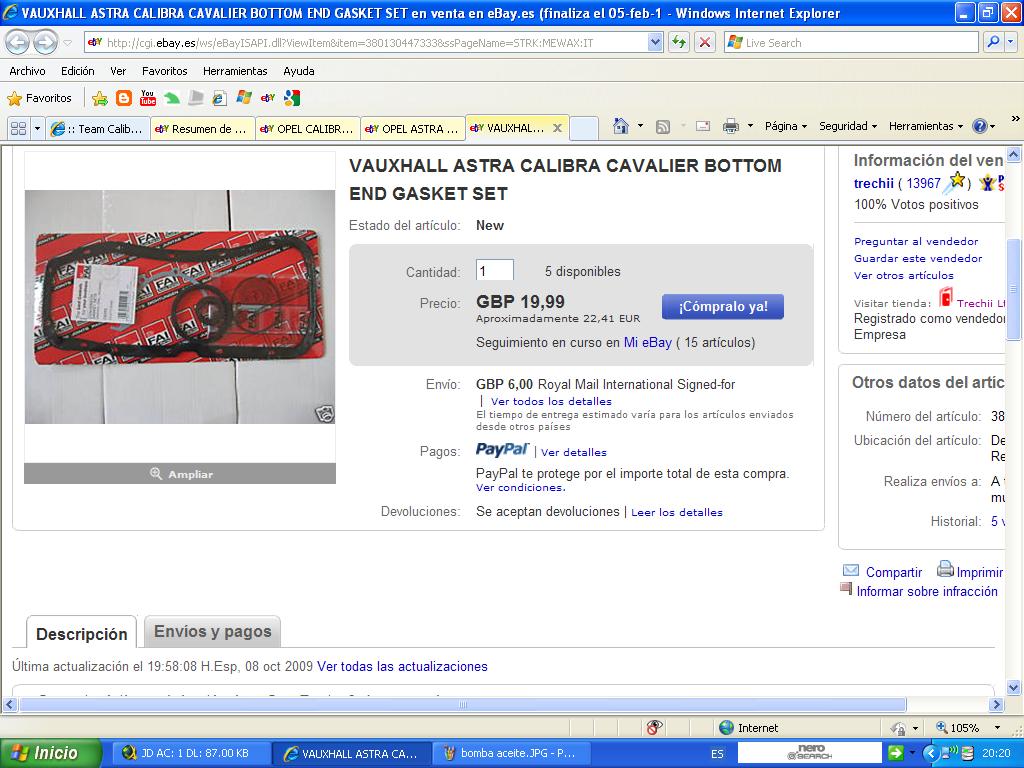Click the new blank tab button
Screen dimensions: 1024x768
coord(584,129)
